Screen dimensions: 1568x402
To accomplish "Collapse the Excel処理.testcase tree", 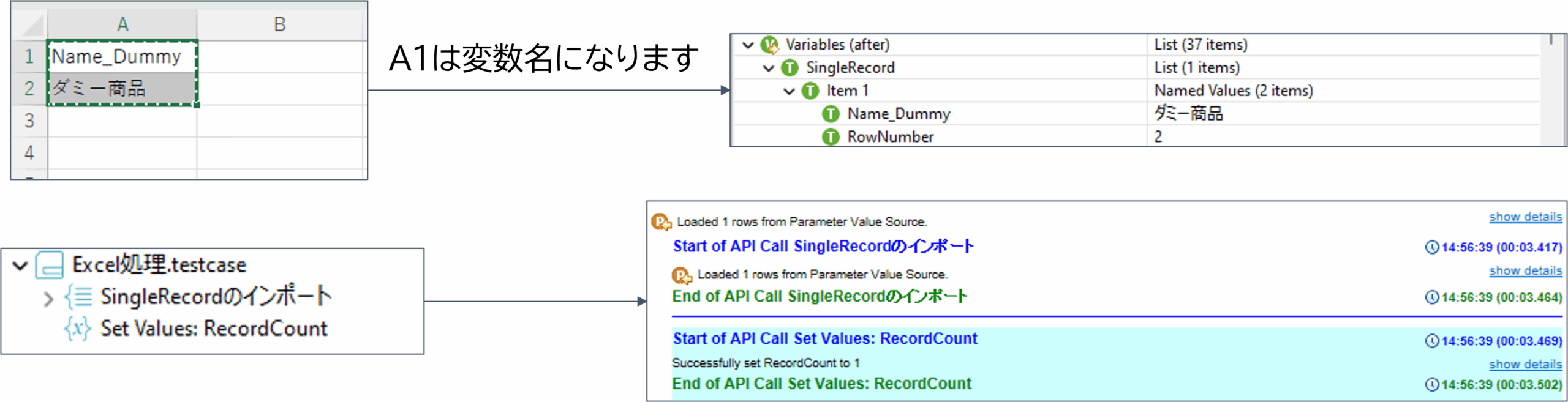I will 20,266.
